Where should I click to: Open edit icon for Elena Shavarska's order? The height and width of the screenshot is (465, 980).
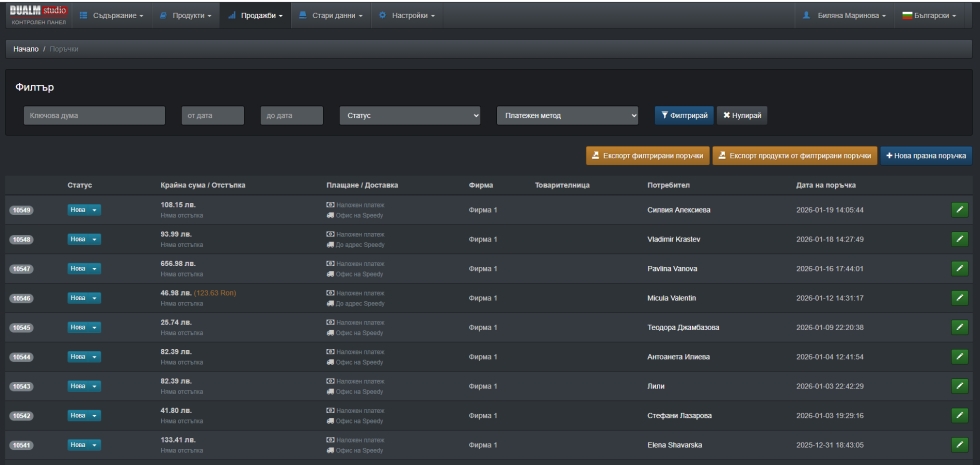pyautogui.click(x=959, y=444)
